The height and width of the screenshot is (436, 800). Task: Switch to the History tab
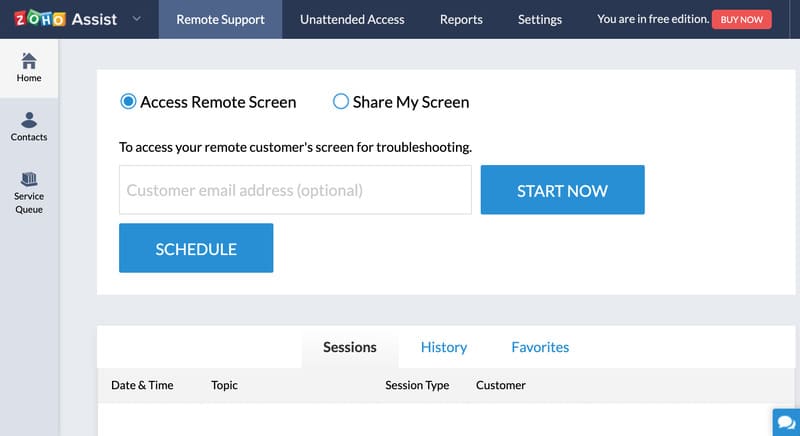[444, 347]
